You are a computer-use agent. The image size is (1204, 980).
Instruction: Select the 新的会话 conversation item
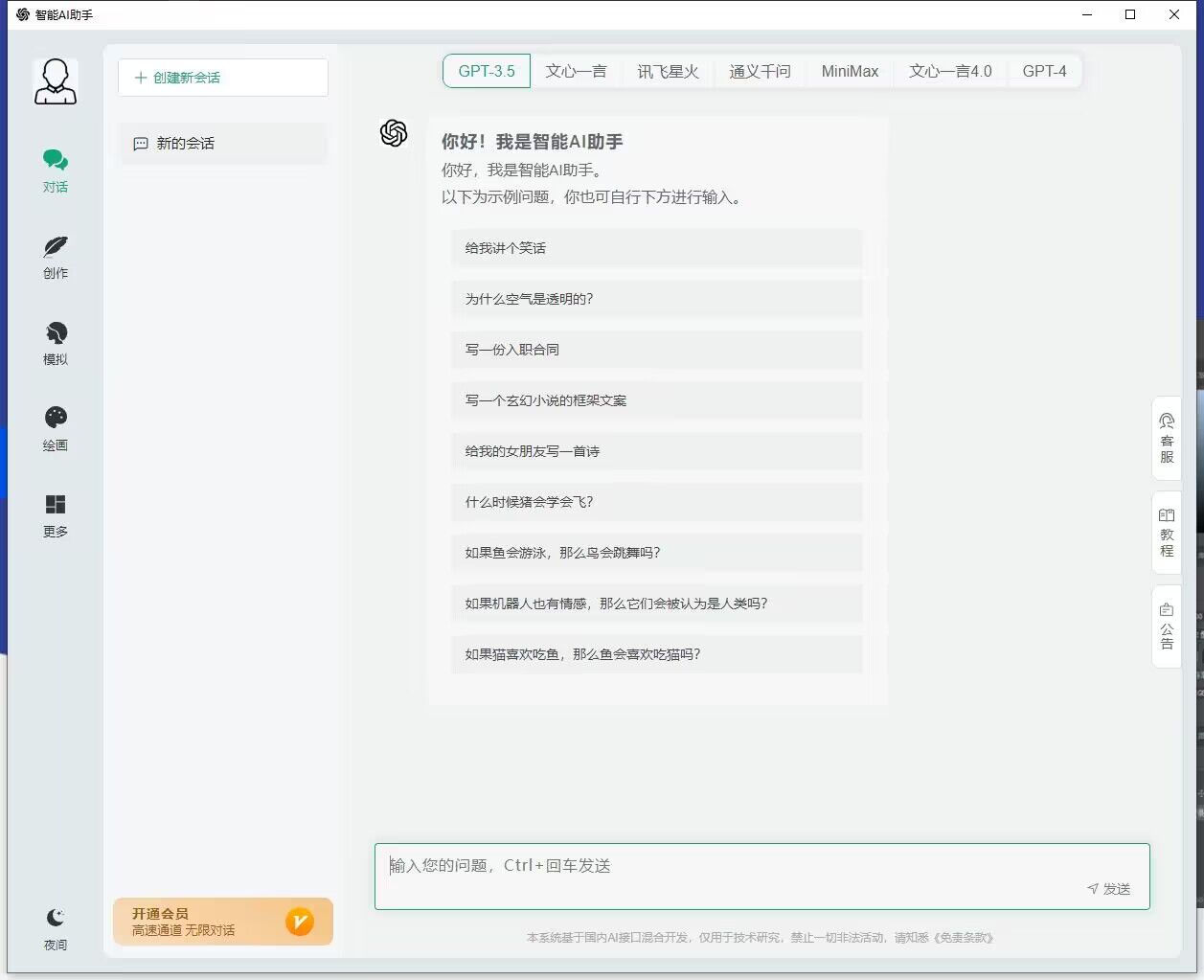223,144
